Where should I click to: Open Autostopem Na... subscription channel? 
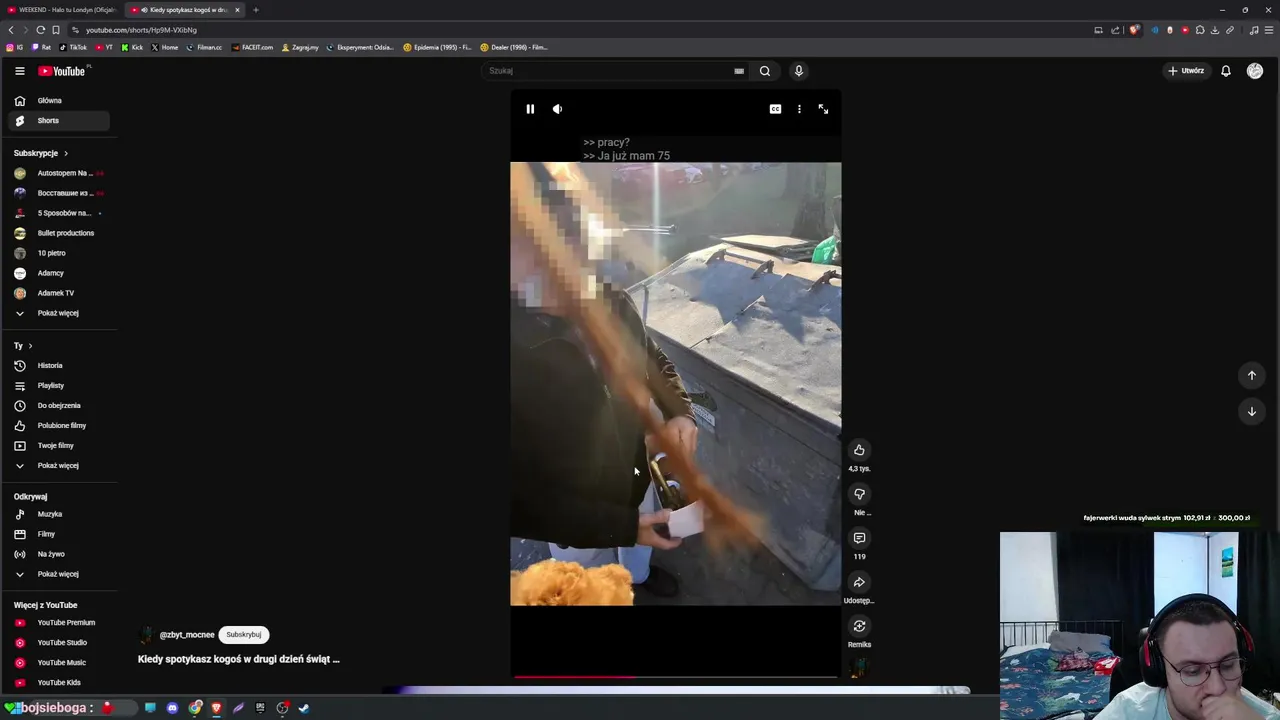[x=59, y=173]
